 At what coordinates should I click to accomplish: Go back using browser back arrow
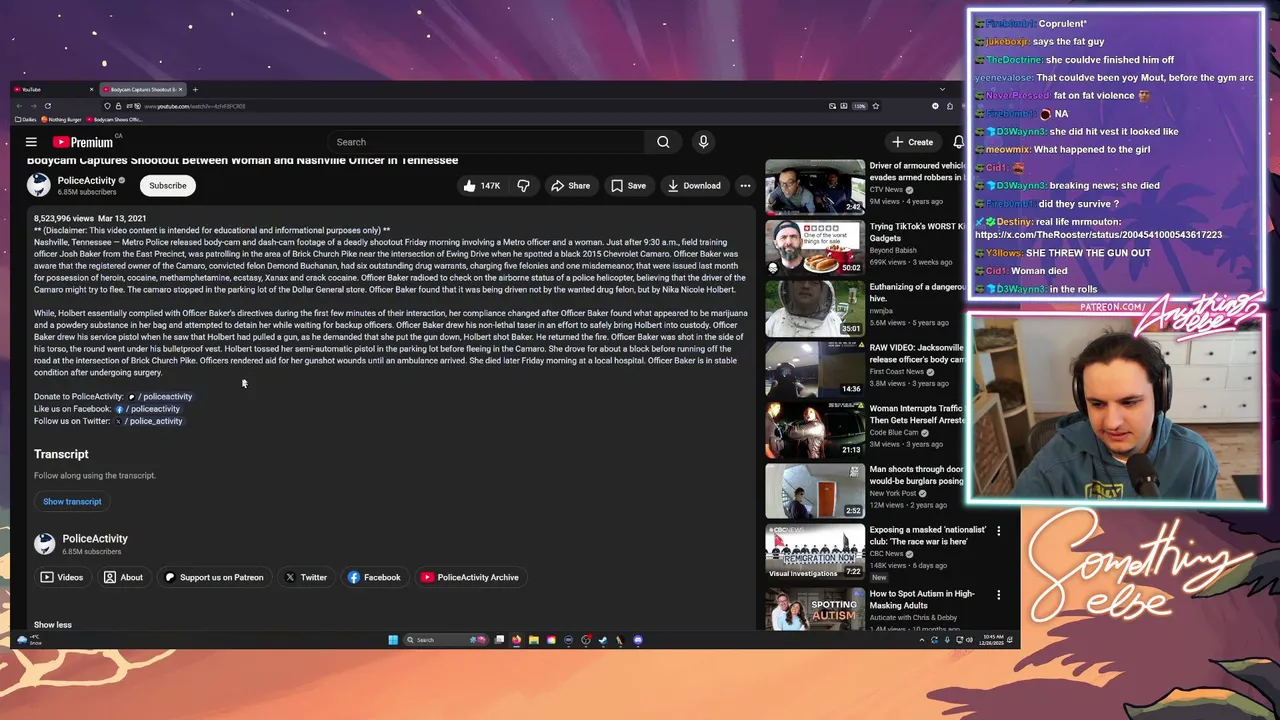(19, 106)
